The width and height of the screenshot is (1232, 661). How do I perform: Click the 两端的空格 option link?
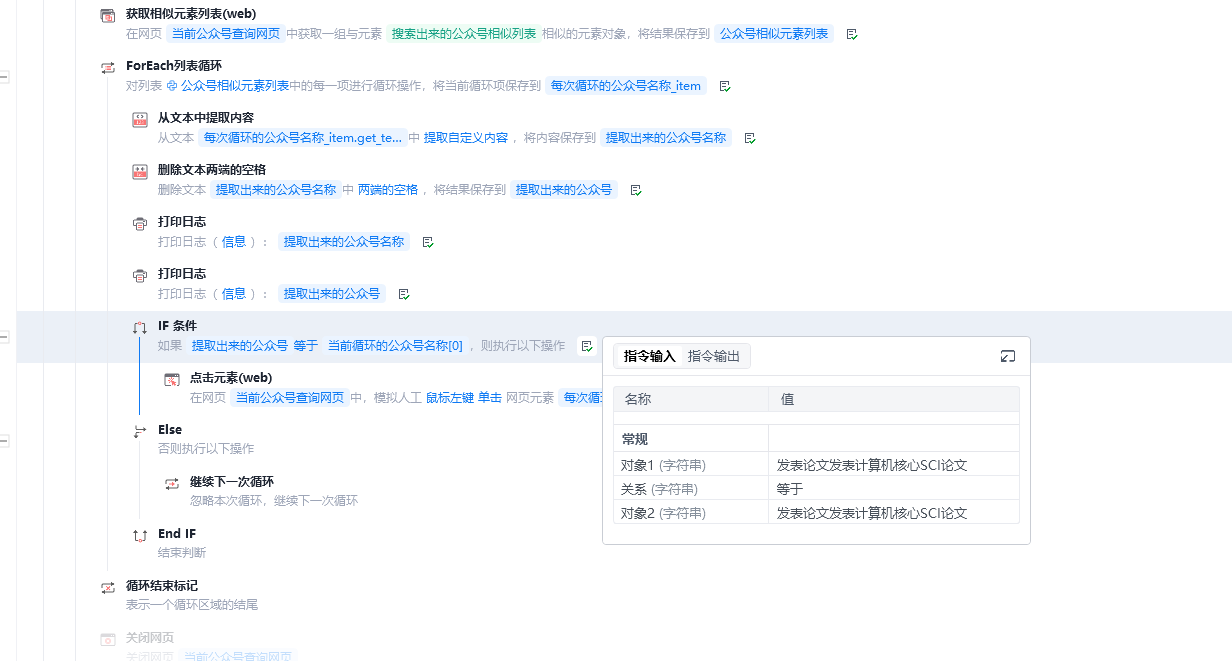pos(388,190)
